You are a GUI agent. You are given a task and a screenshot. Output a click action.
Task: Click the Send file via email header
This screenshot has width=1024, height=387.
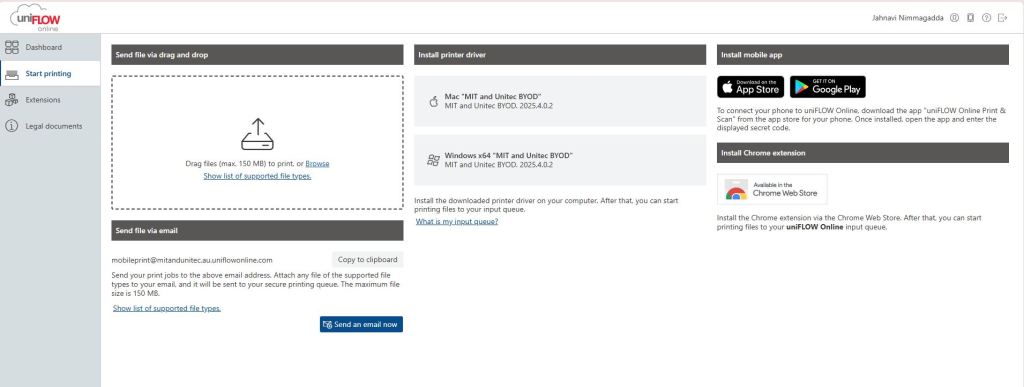(x=257, y=230)
